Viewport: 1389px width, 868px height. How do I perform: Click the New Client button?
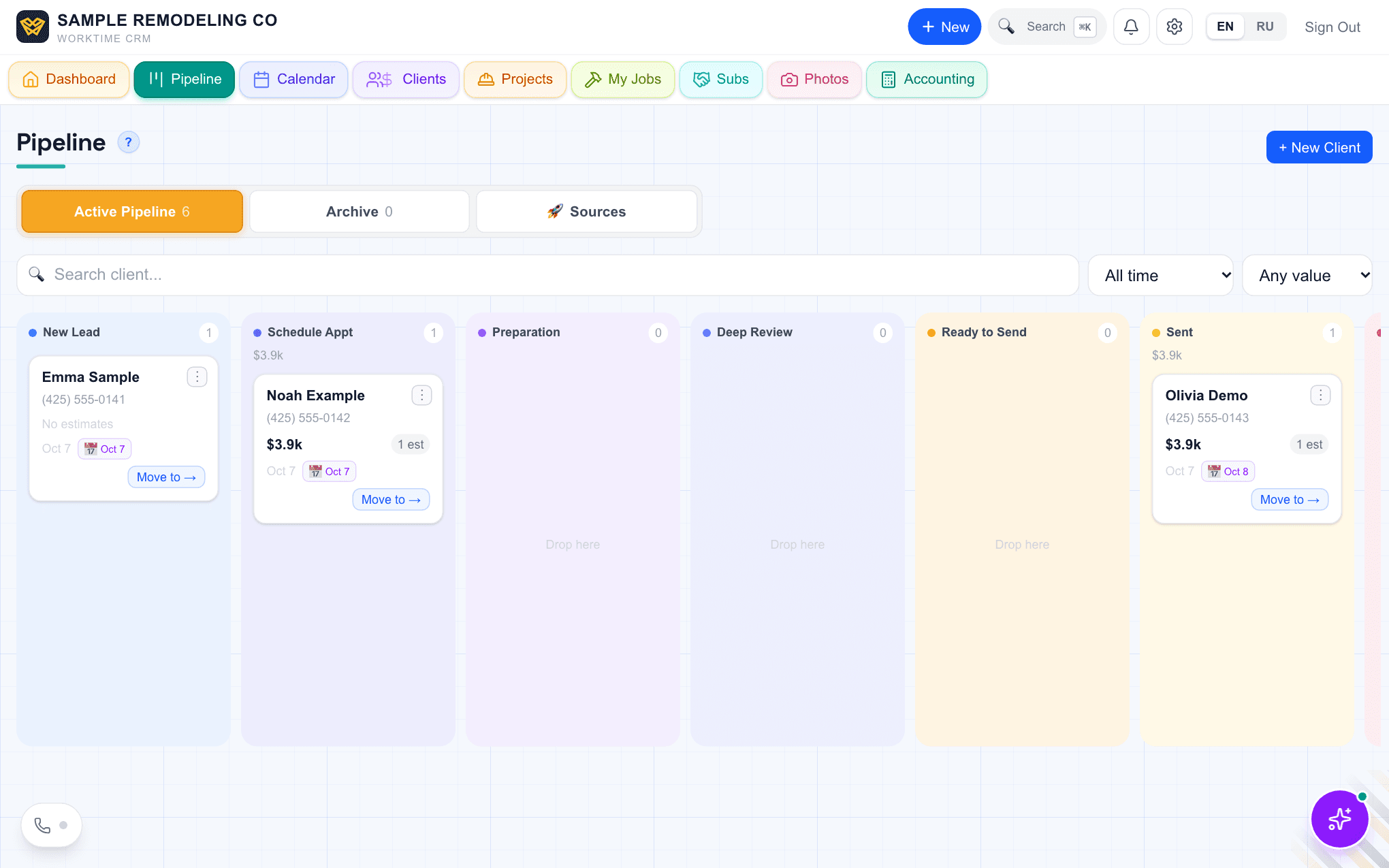point(1319,147)
